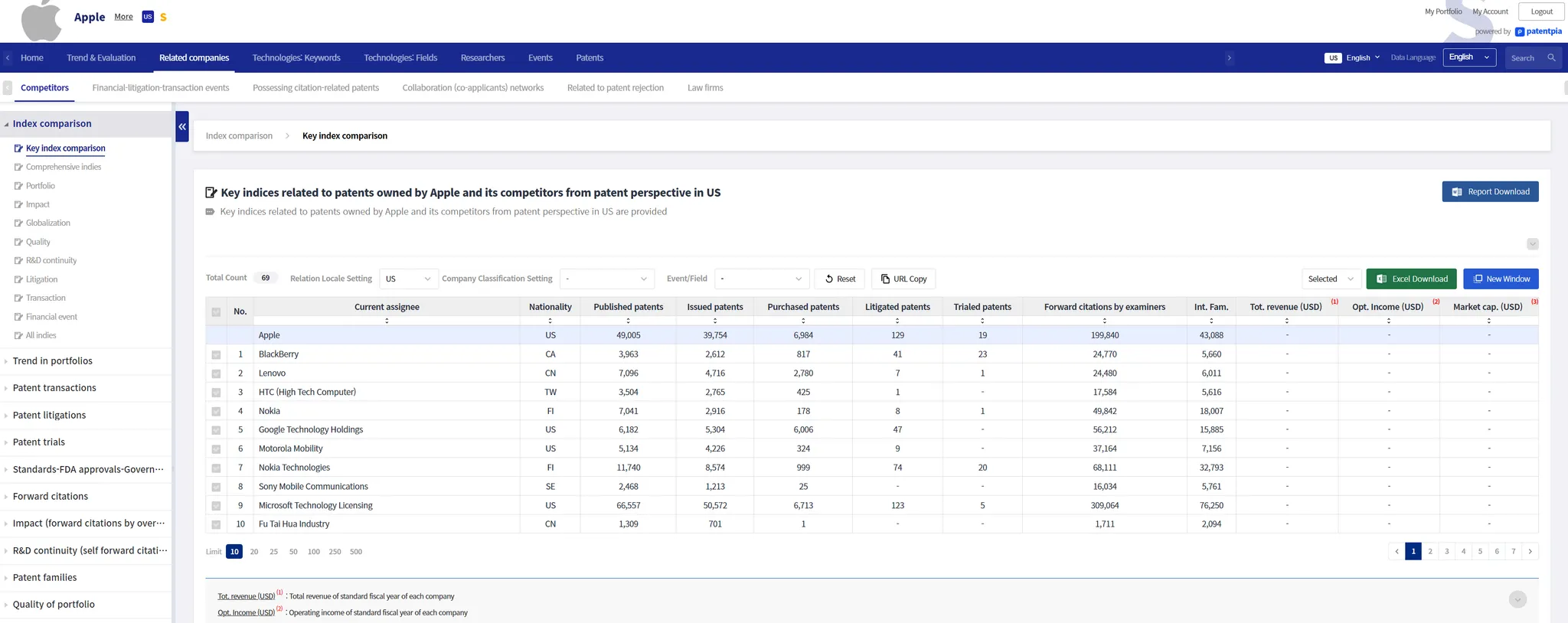Click the Excel Download button
The image size is (1568, 623).
(x=1411, y=279)
